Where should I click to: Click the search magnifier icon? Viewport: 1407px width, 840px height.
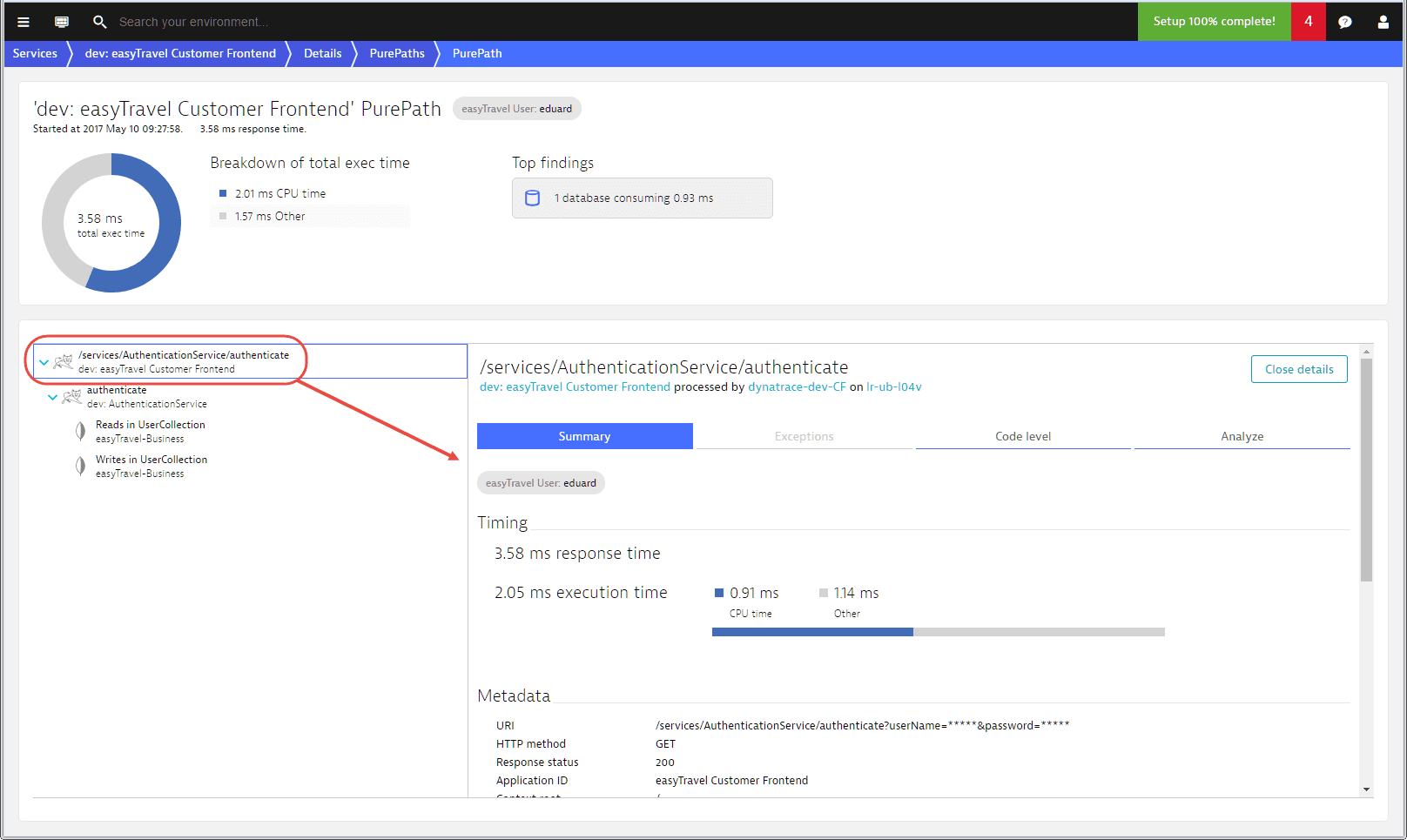coord(99,22)
